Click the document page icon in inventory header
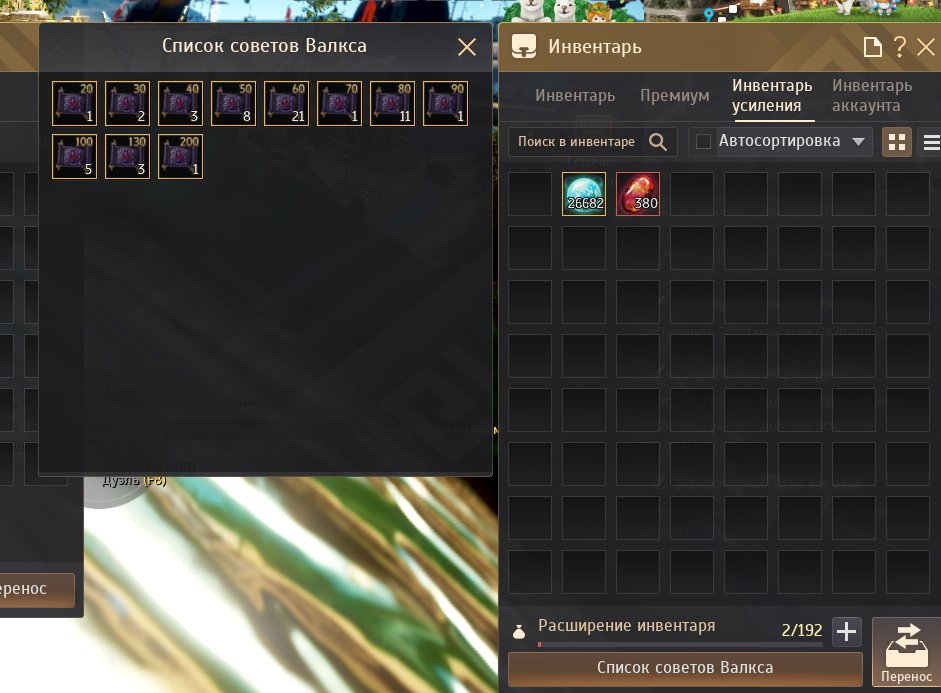Screen dimensions: 941x693 pos(873,47)
